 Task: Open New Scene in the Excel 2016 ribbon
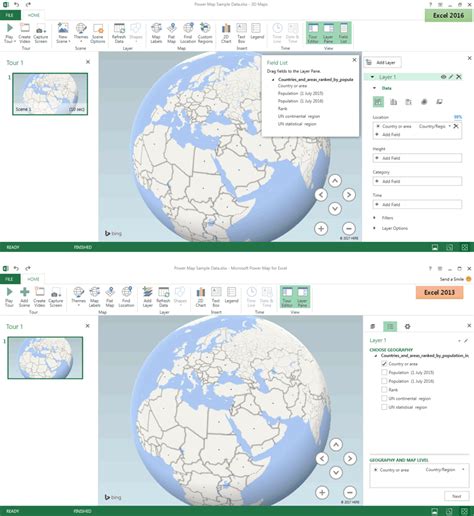coord(63,33)
